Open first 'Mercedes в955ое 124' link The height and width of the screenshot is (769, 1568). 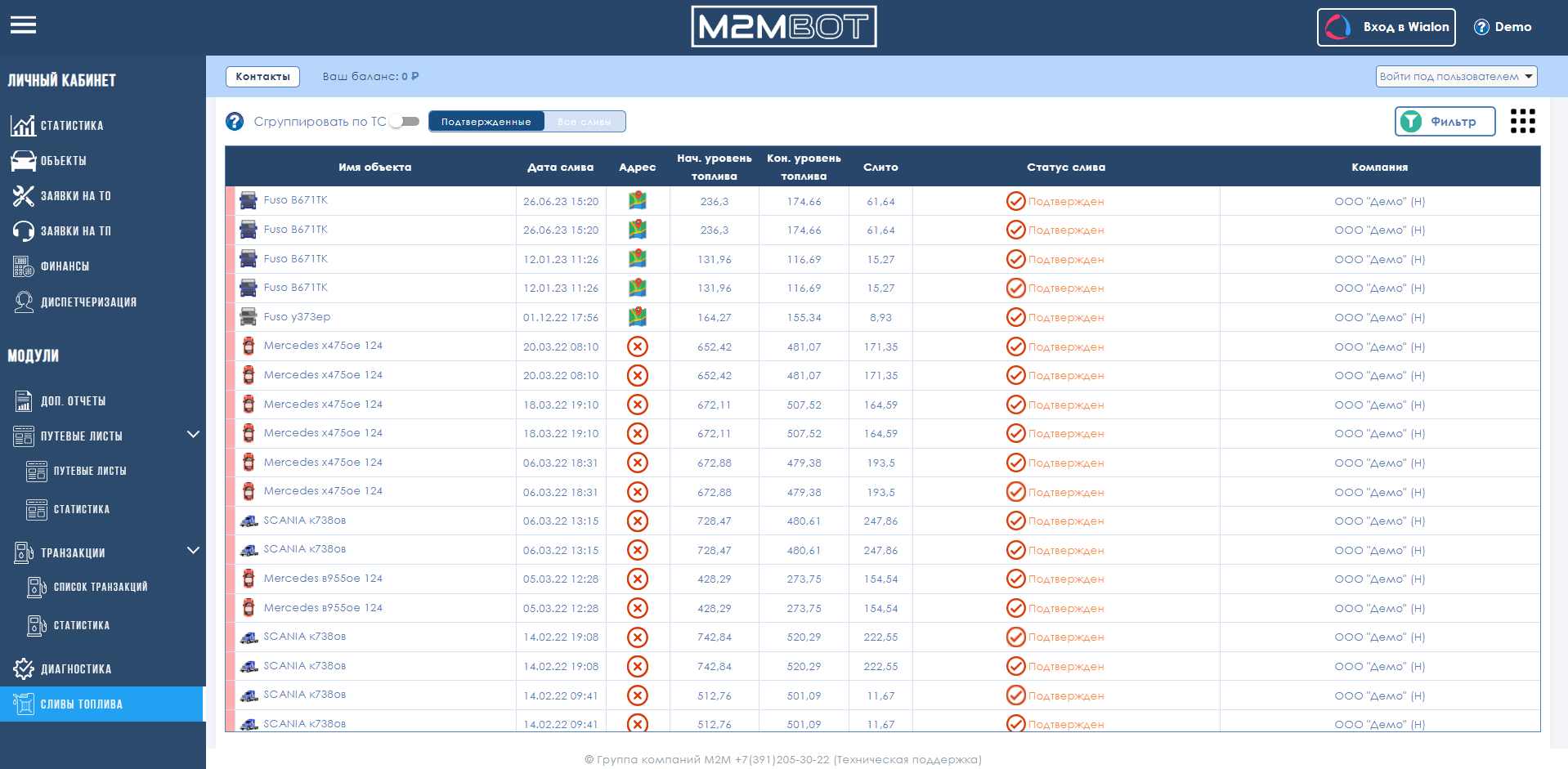[x=323, y=578]
